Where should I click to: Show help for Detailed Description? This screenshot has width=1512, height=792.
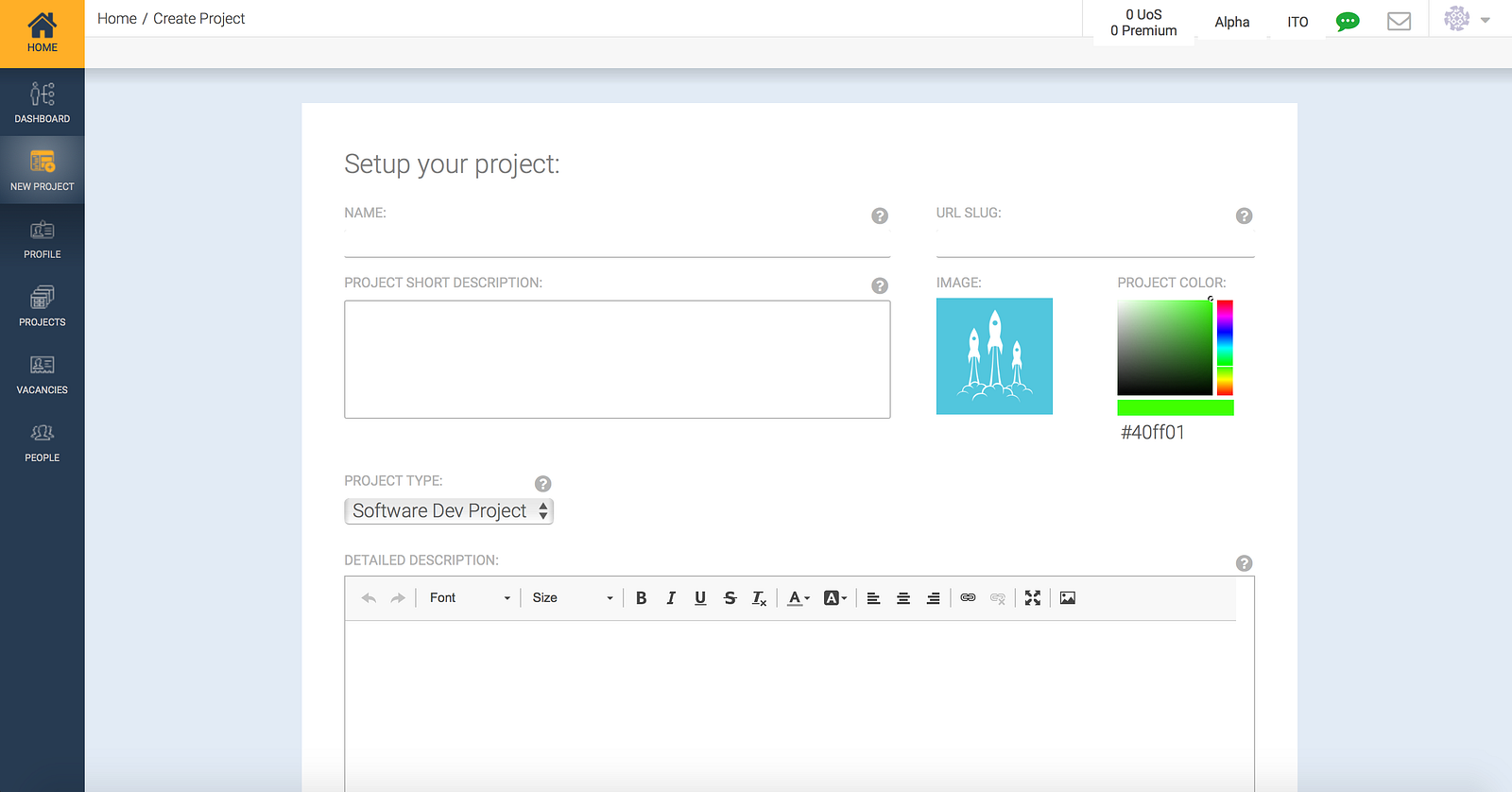[x=1245, y=563]
